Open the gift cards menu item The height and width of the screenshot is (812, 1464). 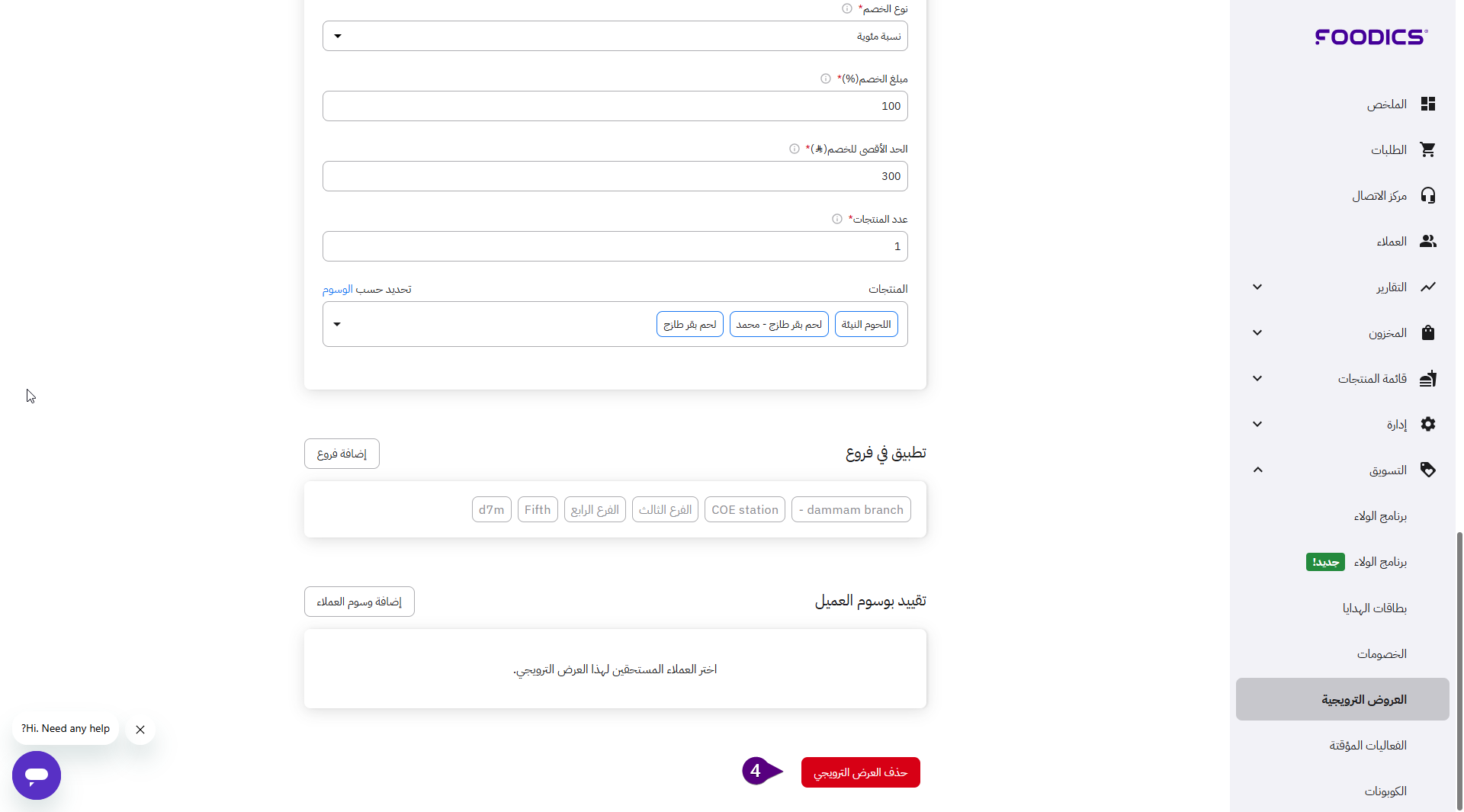click(1374, 608)
